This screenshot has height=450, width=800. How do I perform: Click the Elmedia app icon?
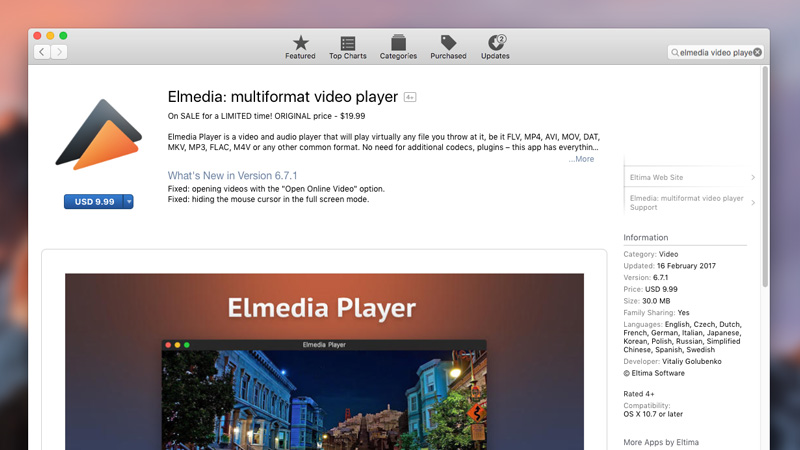tap(98, 135)
